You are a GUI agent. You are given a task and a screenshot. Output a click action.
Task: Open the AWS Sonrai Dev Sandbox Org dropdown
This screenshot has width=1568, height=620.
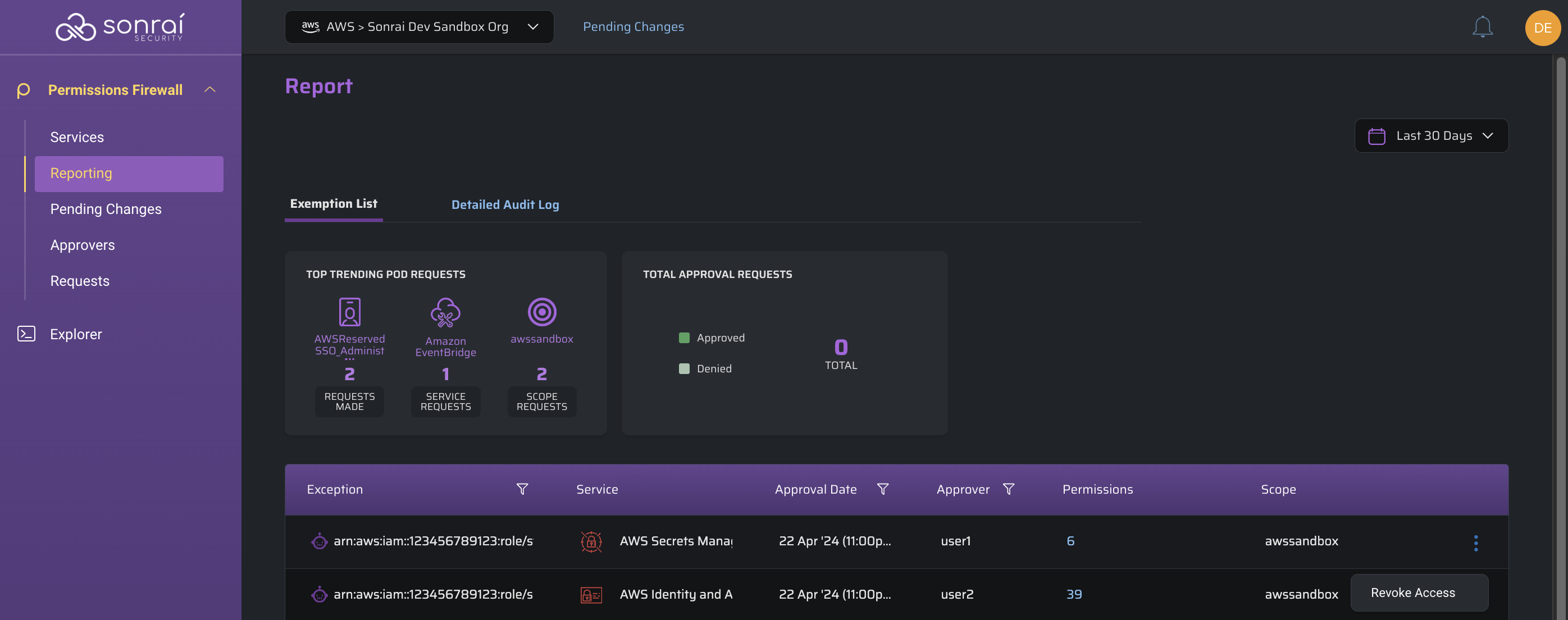[x=419, y=27]
